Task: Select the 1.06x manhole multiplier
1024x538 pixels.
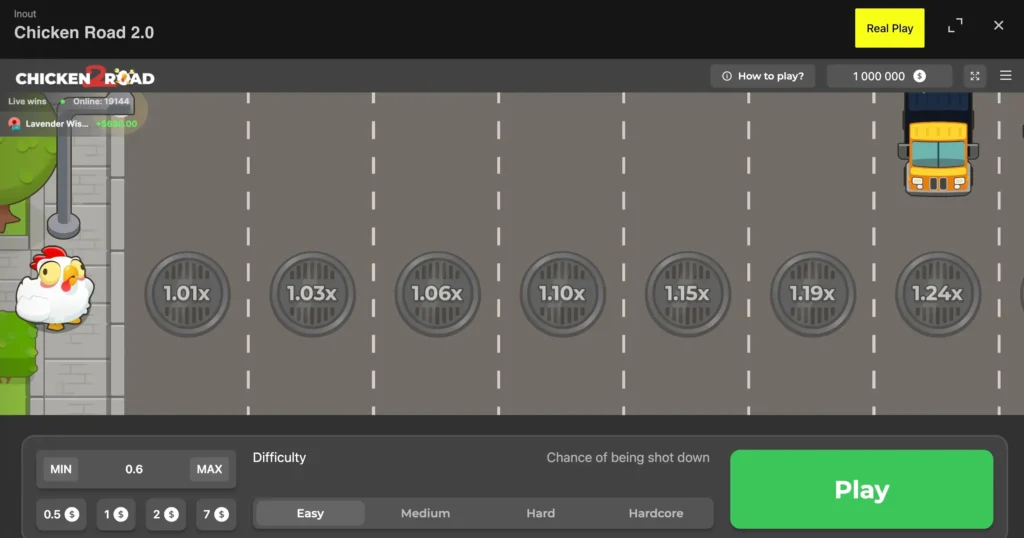Action: (x=437, y=294)
